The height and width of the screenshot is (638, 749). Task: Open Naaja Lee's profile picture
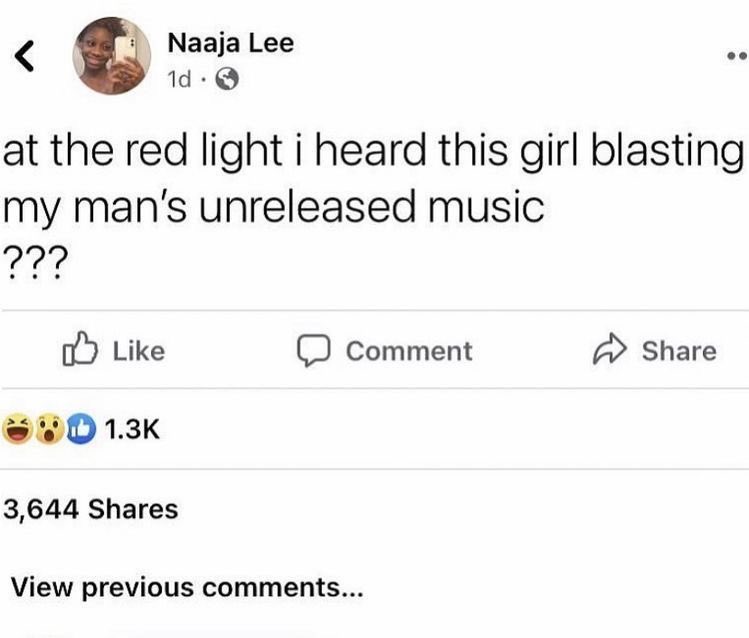click(112, 56)
